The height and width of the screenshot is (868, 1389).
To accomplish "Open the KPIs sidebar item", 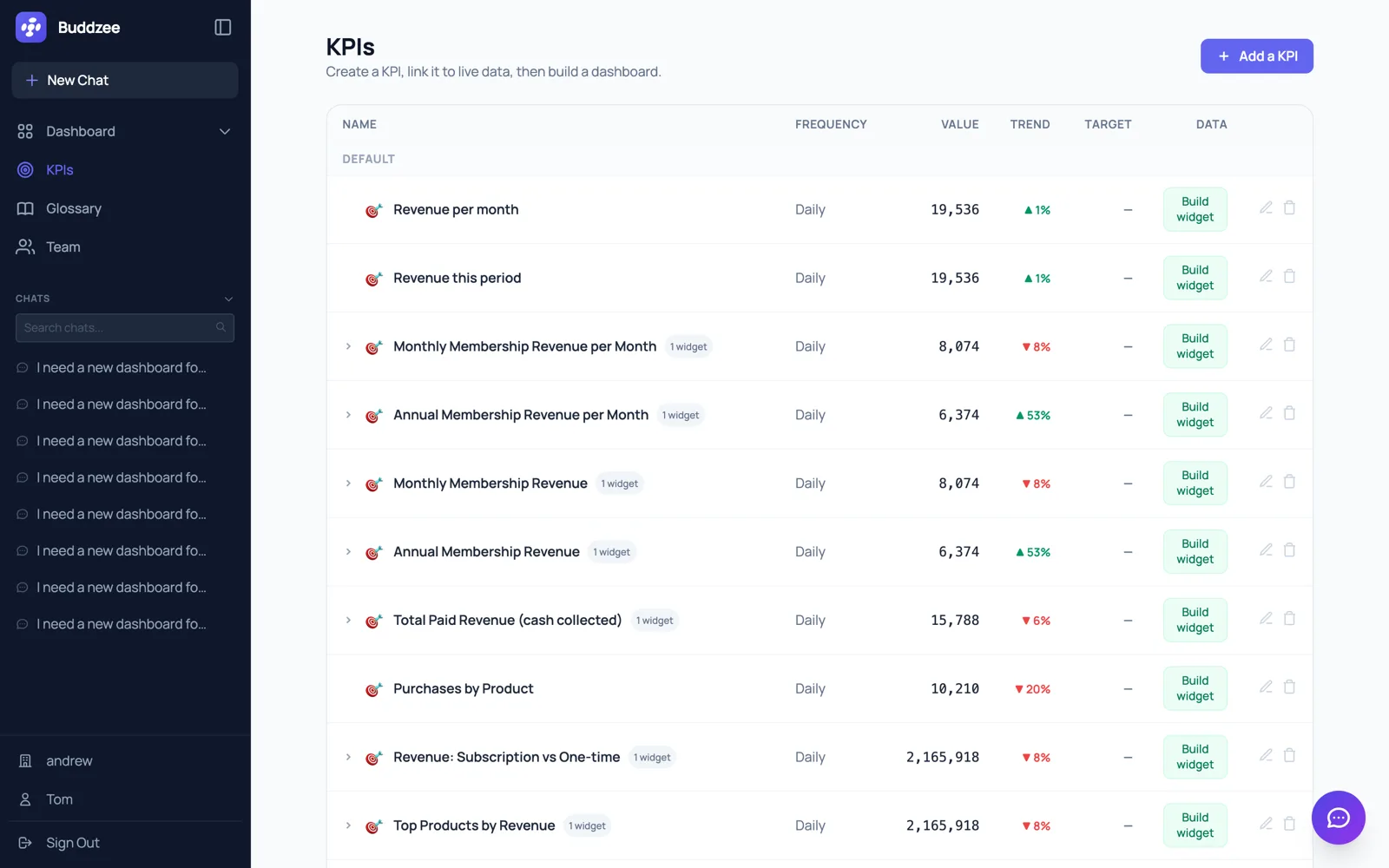I will (x=125, y=170).
